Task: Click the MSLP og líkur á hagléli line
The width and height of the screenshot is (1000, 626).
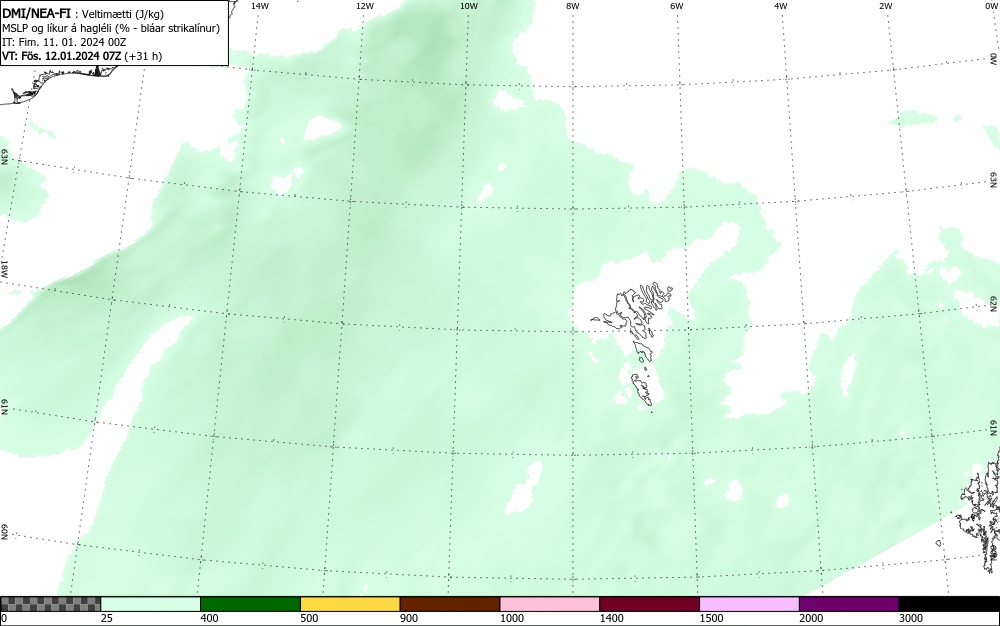Action: point(111,28)
